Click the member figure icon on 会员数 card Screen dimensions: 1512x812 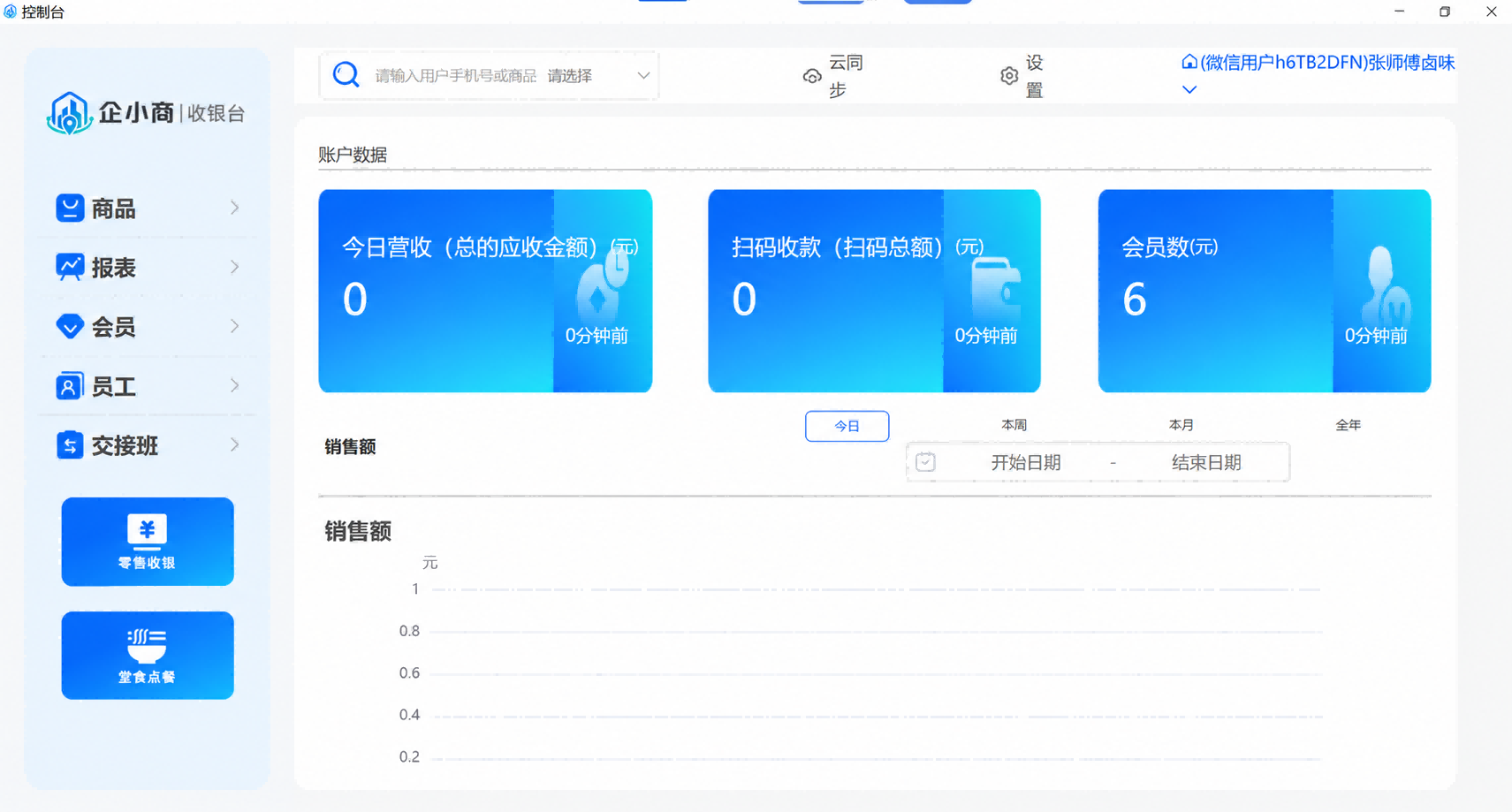[1385, 285]
